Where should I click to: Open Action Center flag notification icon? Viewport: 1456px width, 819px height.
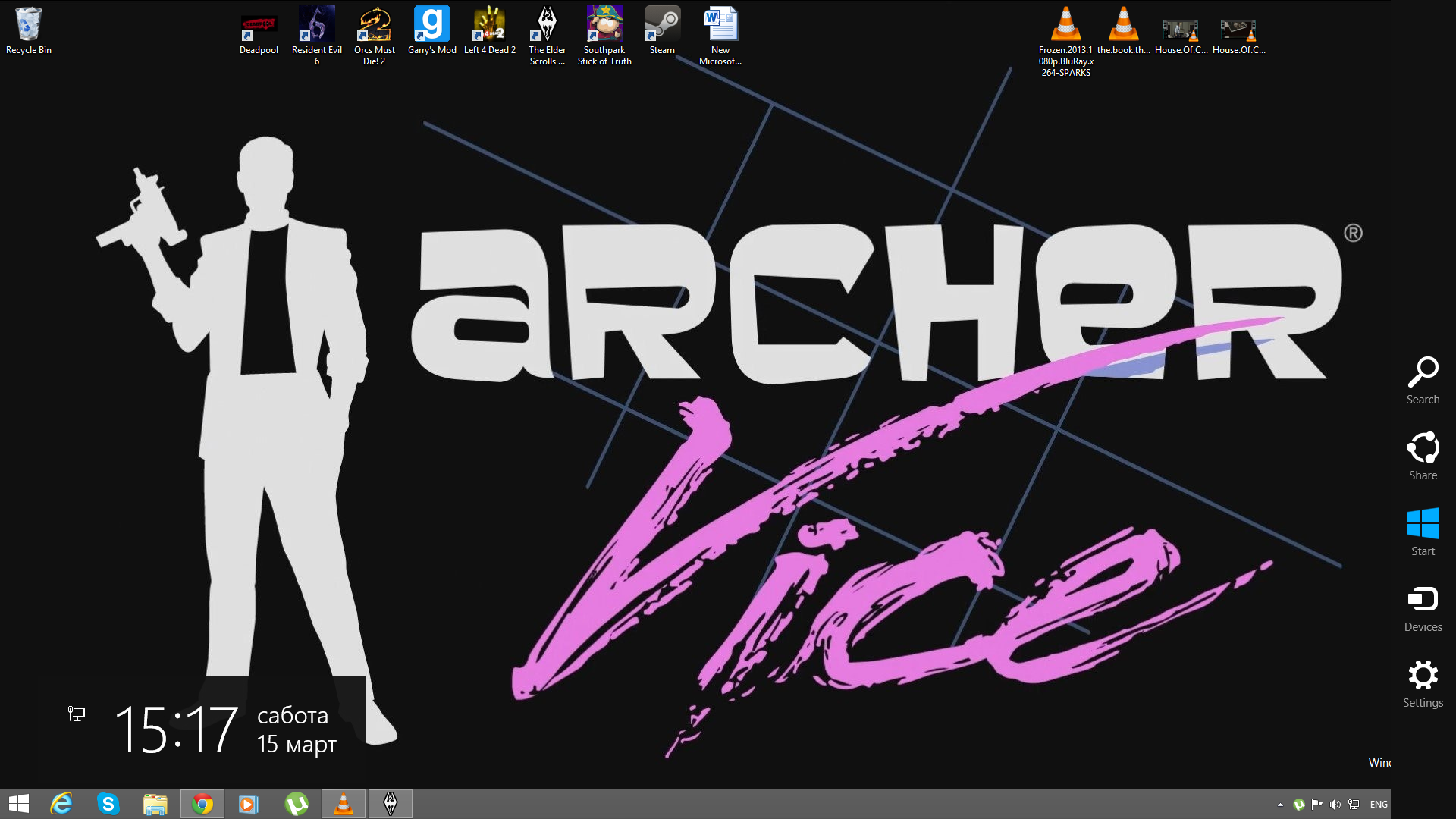(x=1317, y=805)
